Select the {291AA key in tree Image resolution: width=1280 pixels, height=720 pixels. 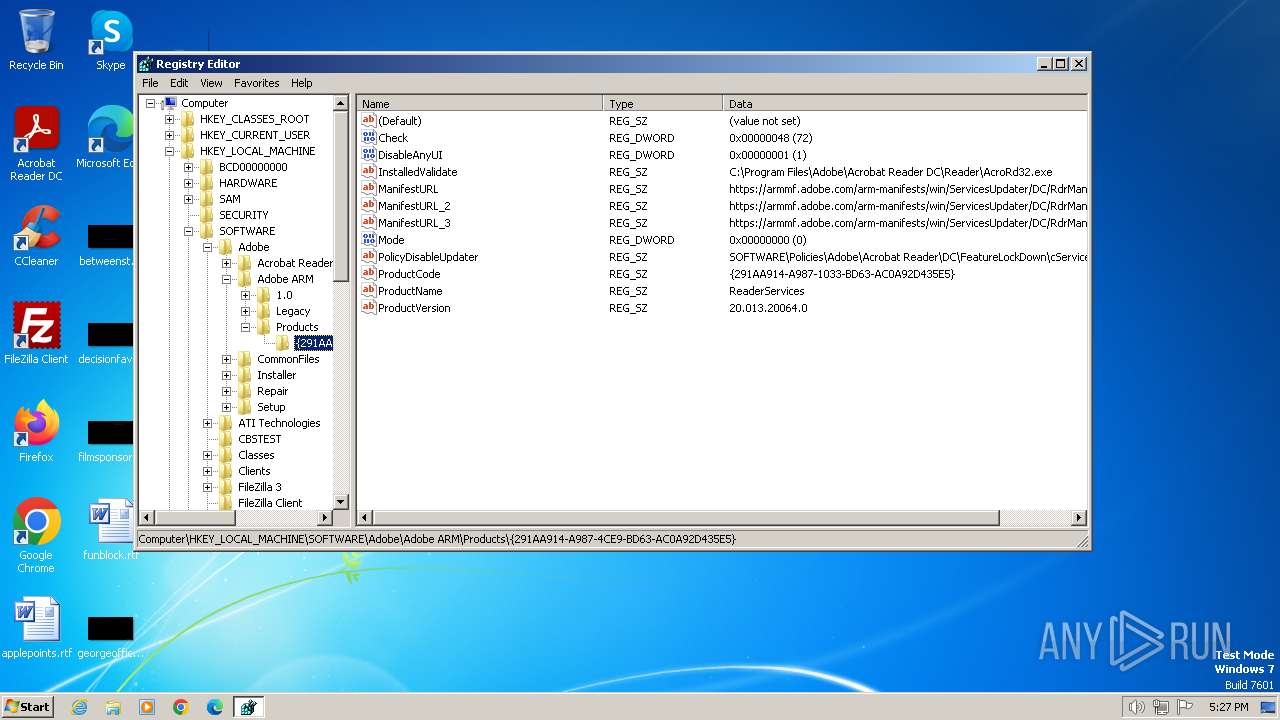313,343
